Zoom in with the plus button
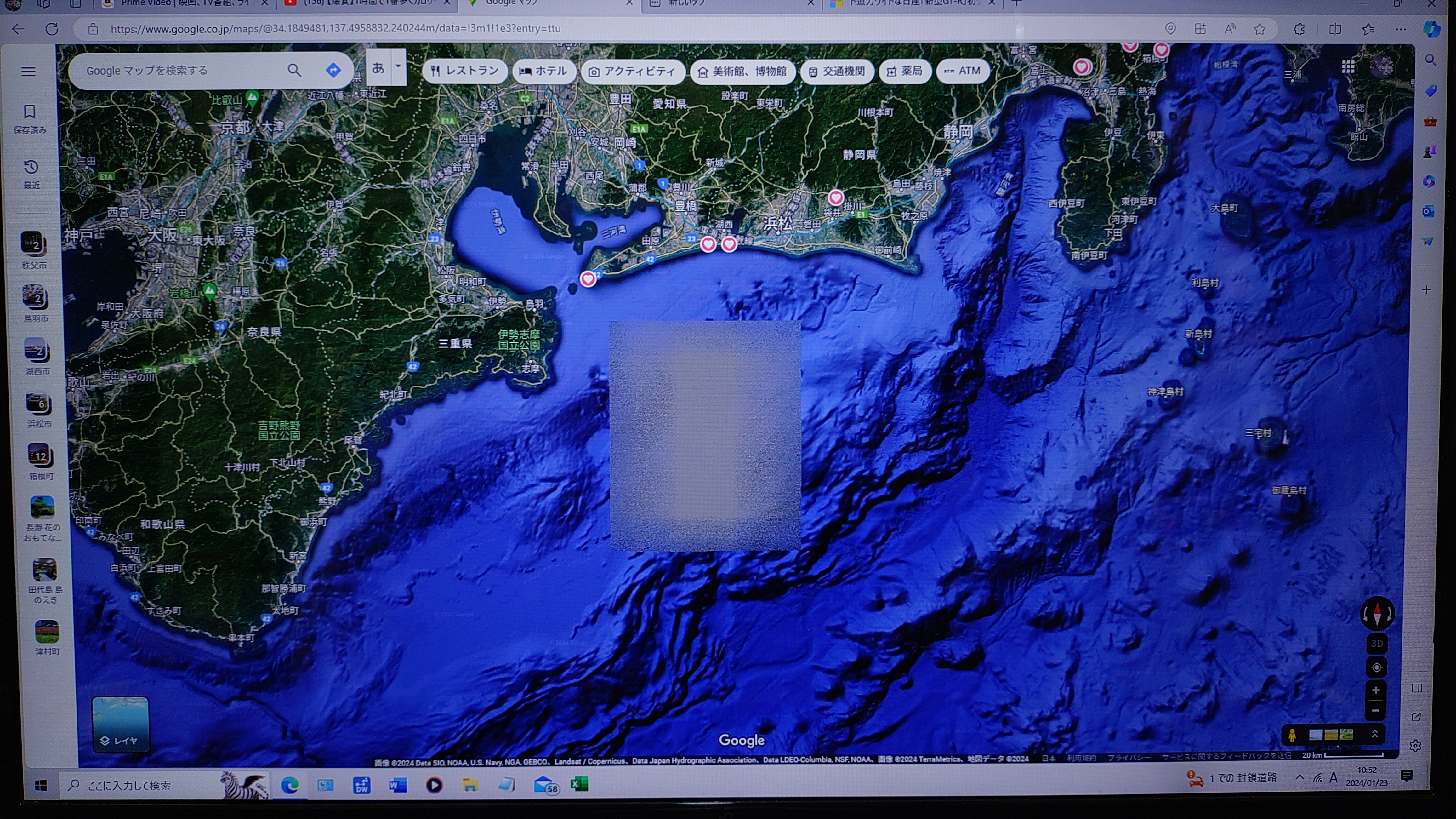 pos(1376,690)
